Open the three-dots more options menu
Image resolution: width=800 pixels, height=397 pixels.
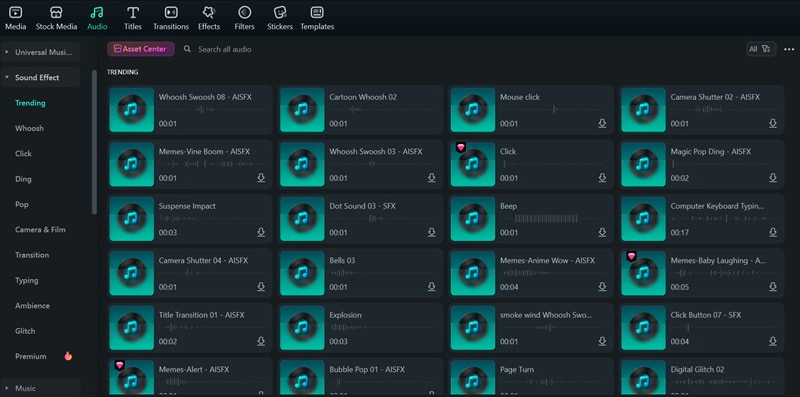(789, 49)
